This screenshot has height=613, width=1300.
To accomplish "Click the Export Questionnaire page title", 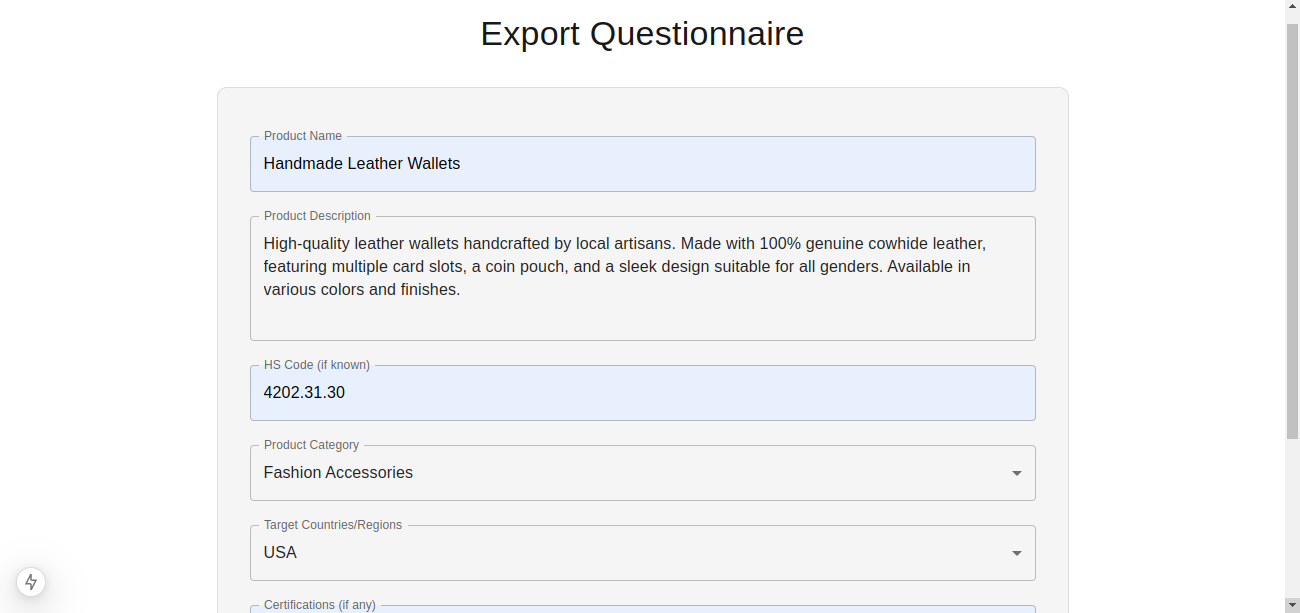I will click(642, 33).
